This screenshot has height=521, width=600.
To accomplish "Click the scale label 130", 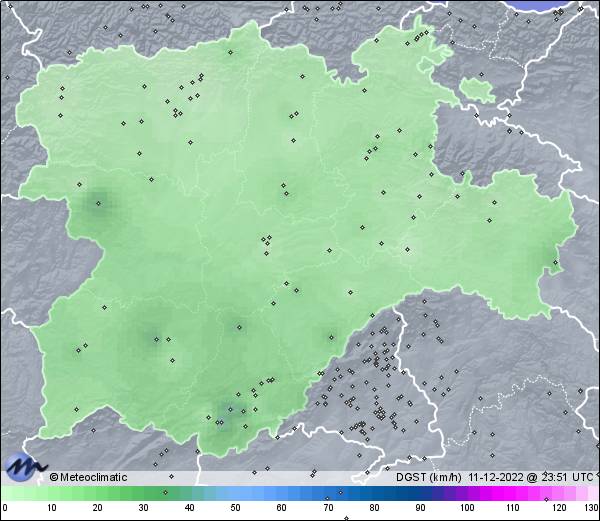I will (x=592, y=508).
